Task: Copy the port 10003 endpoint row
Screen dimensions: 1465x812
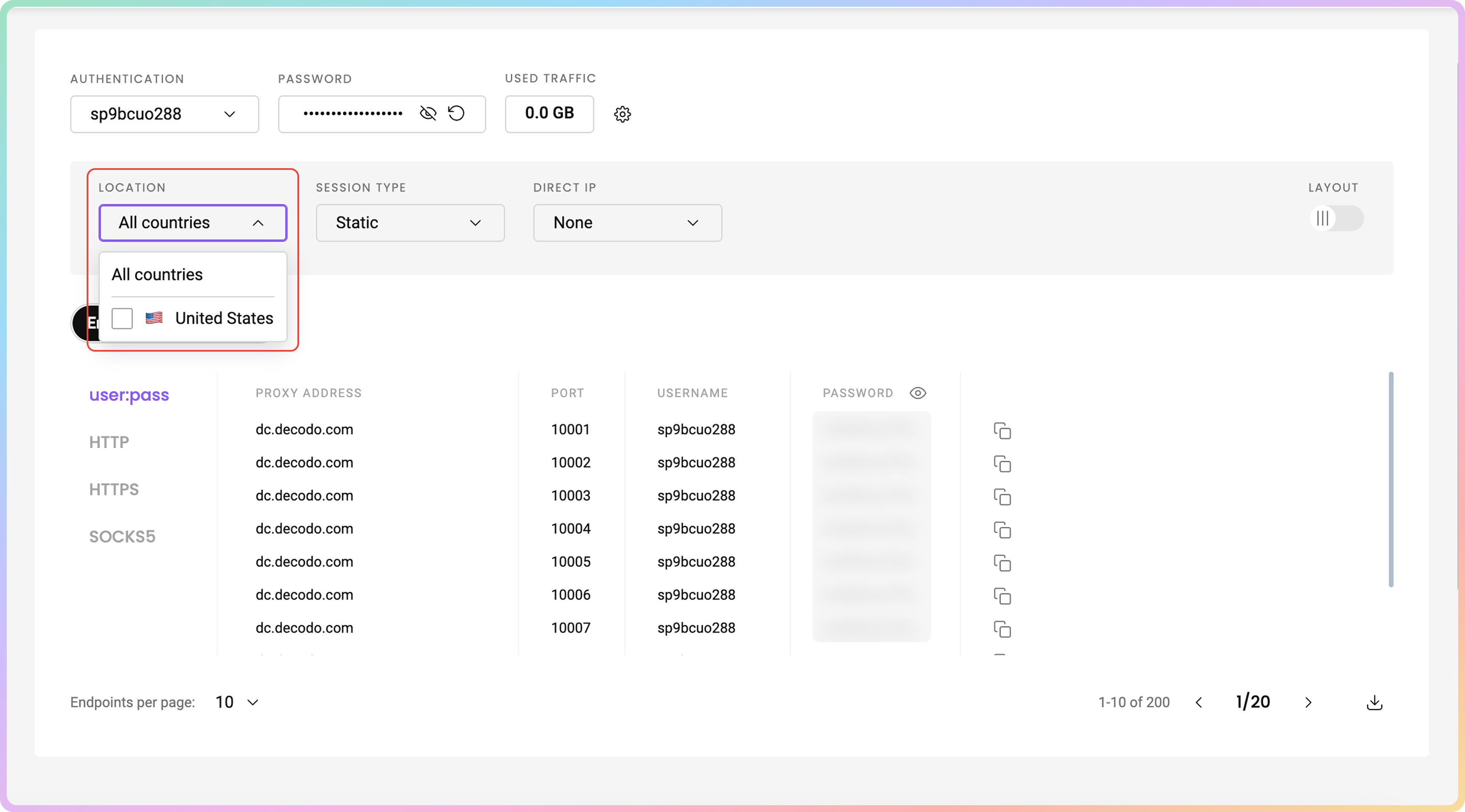Action: tap(1001, 496)
